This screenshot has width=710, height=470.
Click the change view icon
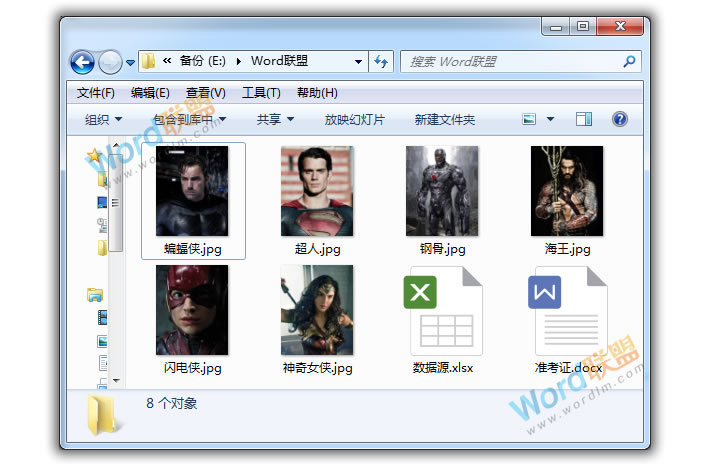(530, 120)
